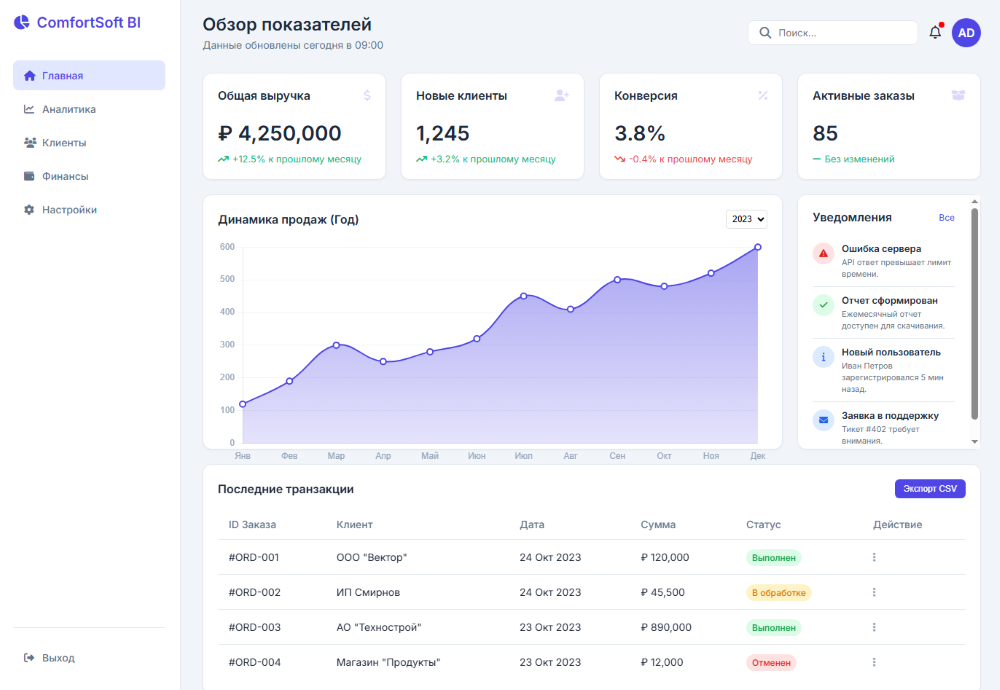Click the Поиск search field
Viewport: 1000px width, 690px height.
click(x=840, y=33)
